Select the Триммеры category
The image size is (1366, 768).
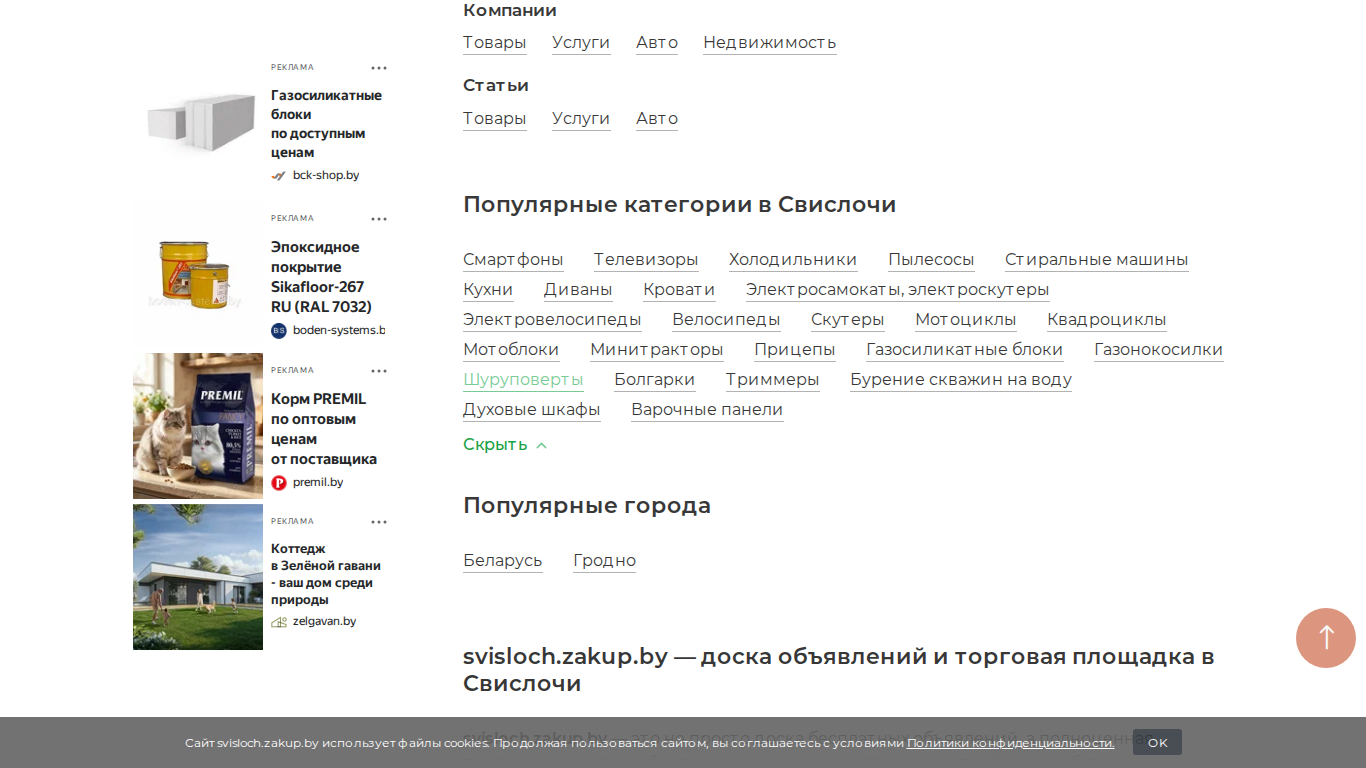tap(773, 380)
